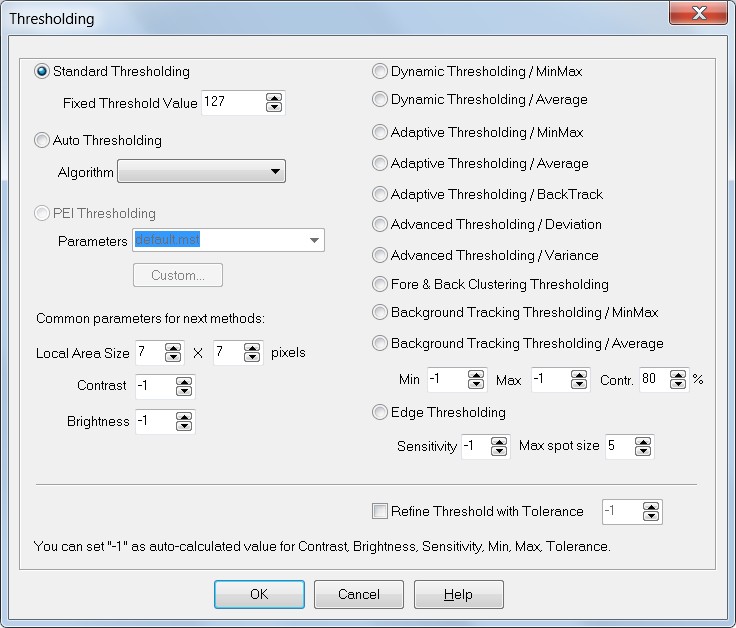Choose Fore & Back Clustering Thresholding
The width and height of the screenshot is (736, 628).
[380, 284]
